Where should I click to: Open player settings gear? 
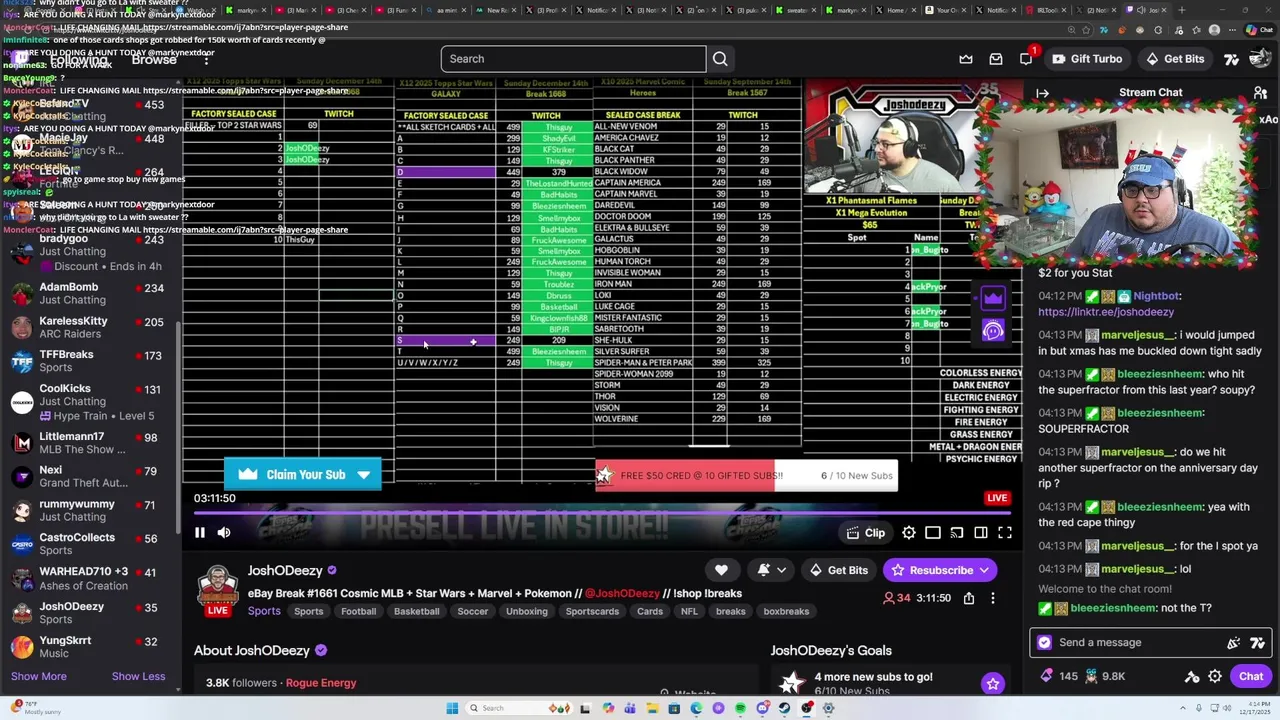pos(909,533)
